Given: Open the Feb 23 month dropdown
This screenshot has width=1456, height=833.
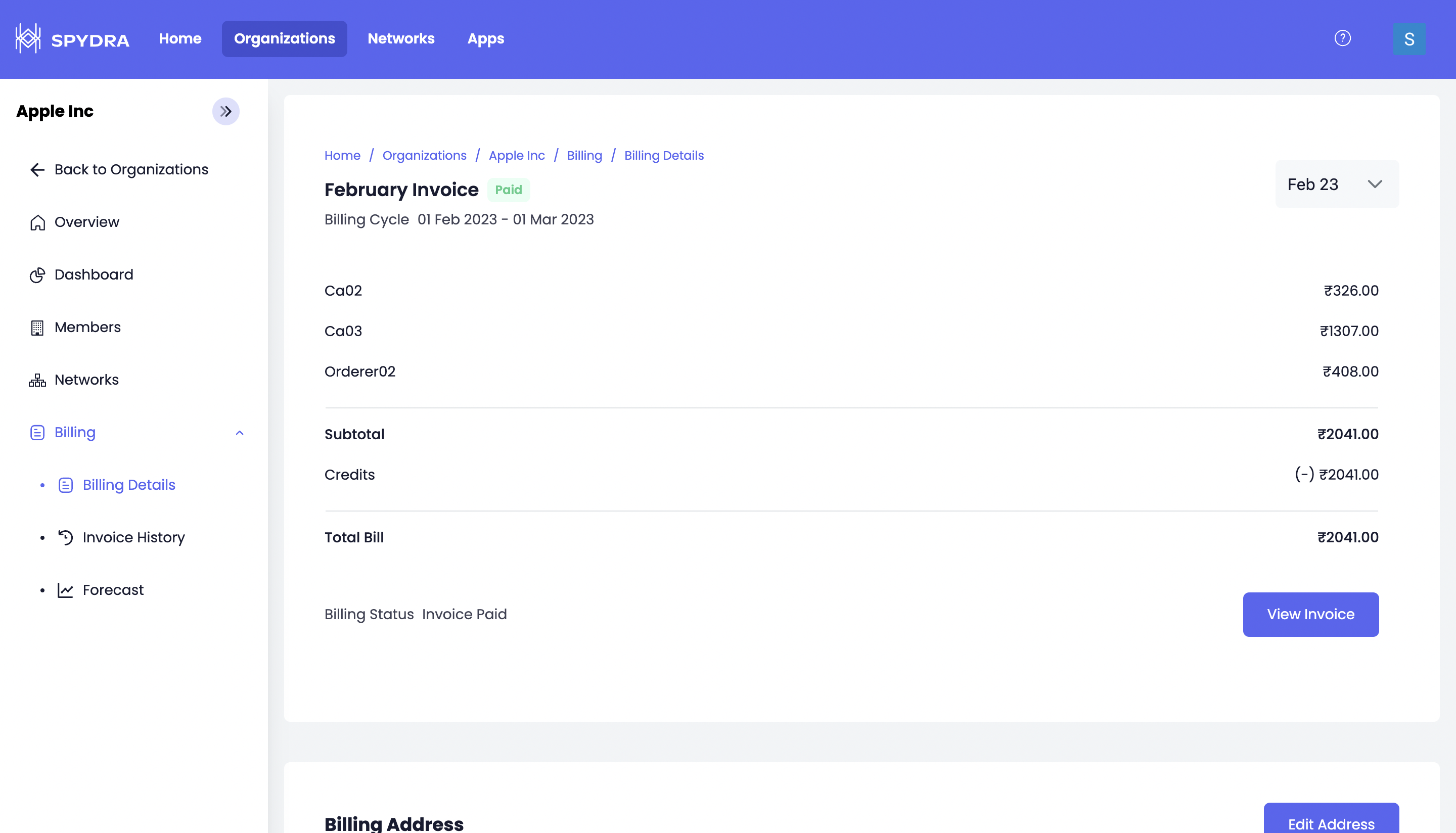Looking at the screenshot, I should tap(1336, 184).
